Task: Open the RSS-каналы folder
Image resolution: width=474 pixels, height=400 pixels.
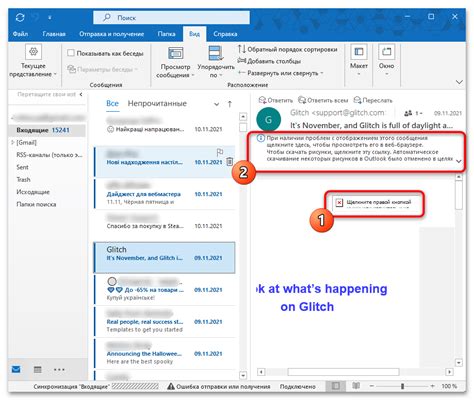Action: [49, 155]
